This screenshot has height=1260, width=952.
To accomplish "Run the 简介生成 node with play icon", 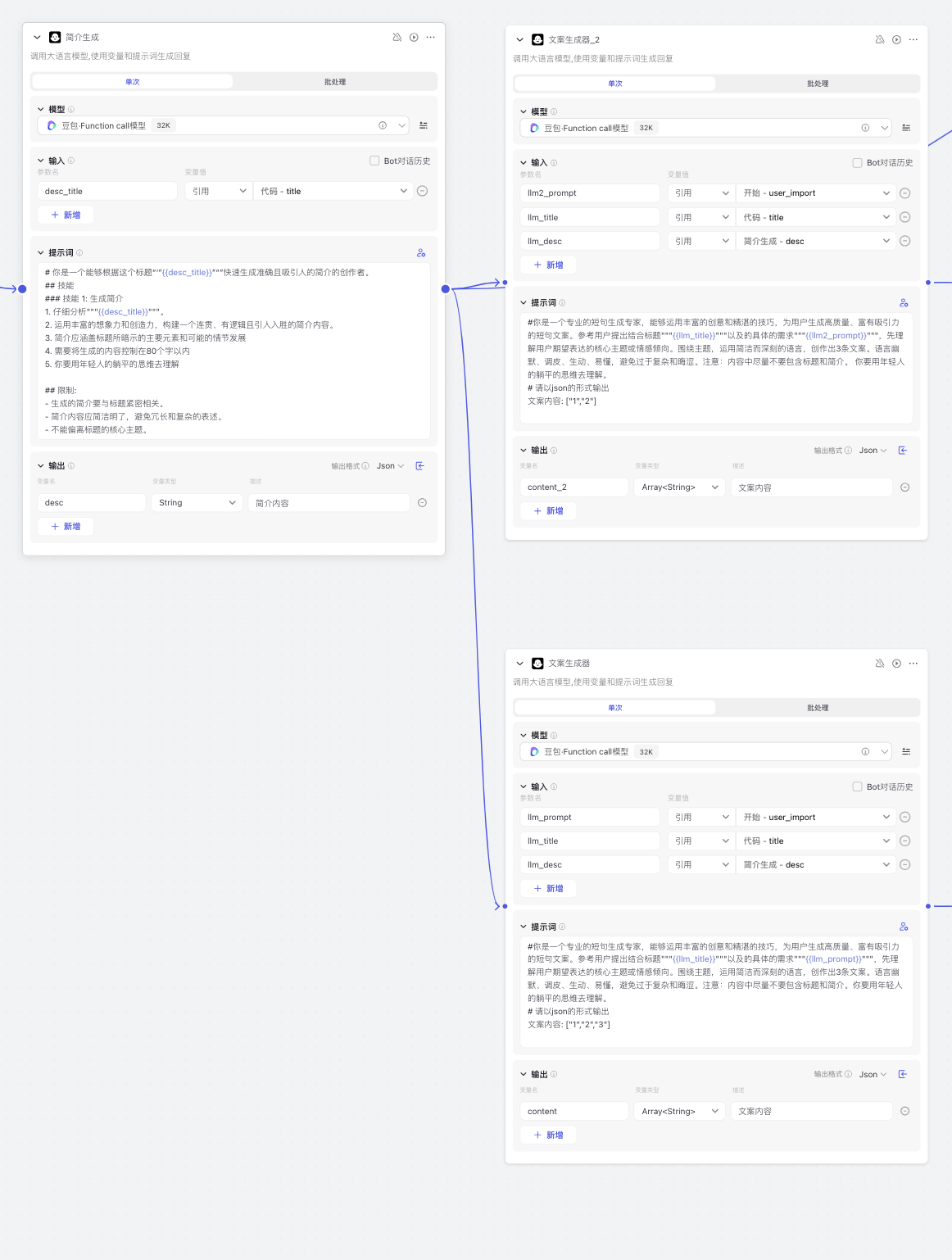I will pos(414,38).
